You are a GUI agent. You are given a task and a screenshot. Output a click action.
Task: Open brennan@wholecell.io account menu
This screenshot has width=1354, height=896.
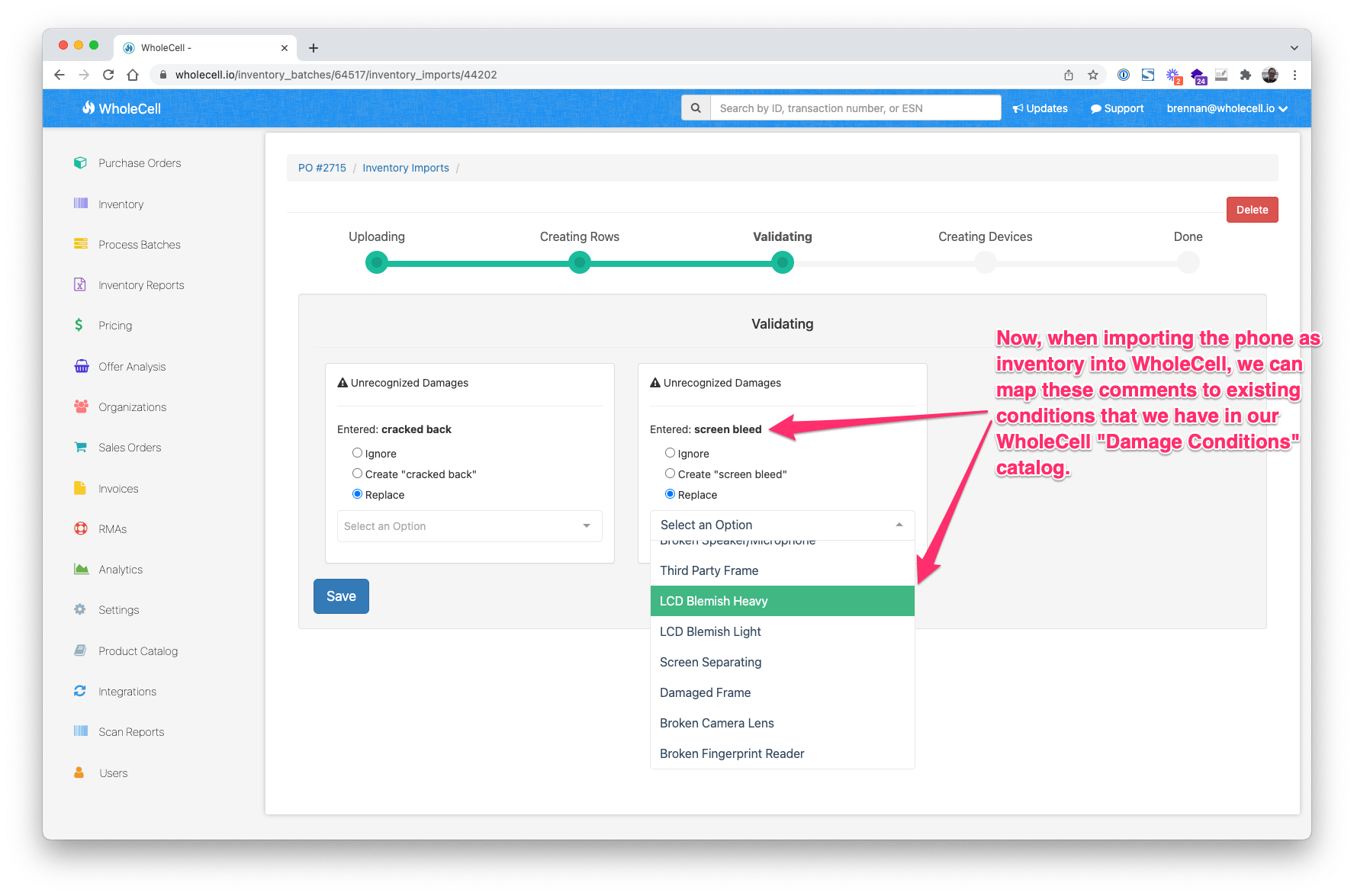[1227, 108]
